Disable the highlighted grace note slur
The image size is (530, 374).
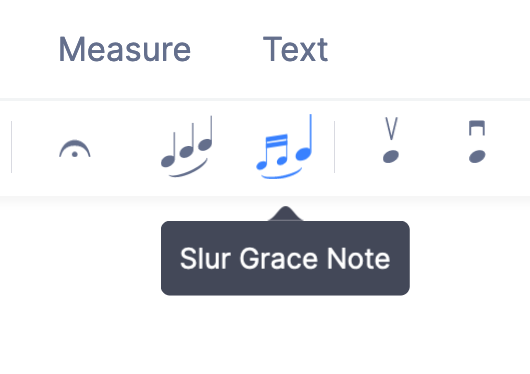[x=284, y=146]
